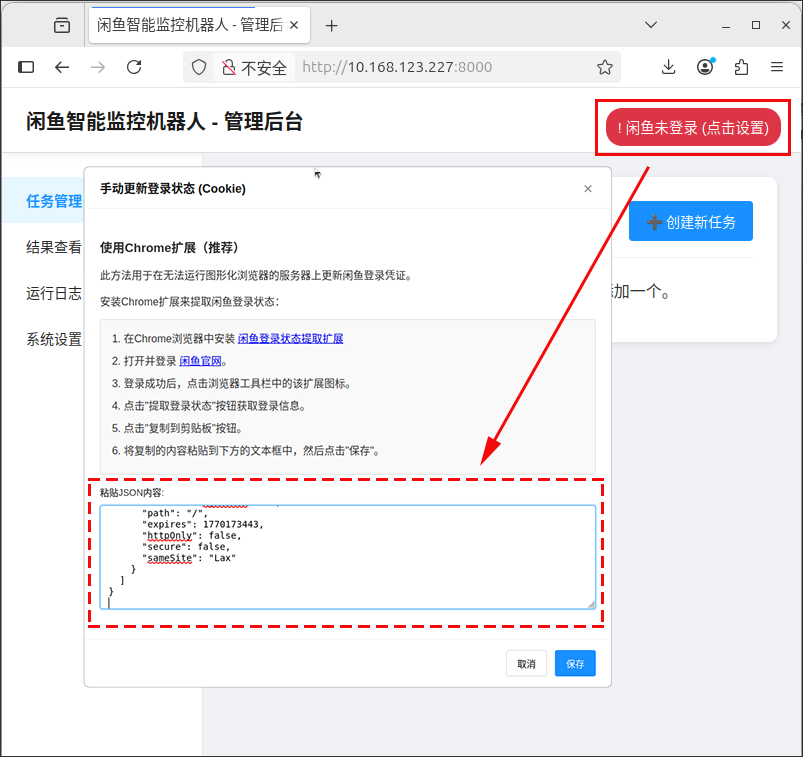The image size is (803, 757).
Task: Open the Firefox View icon beside tabs
Action: point(62,25)
